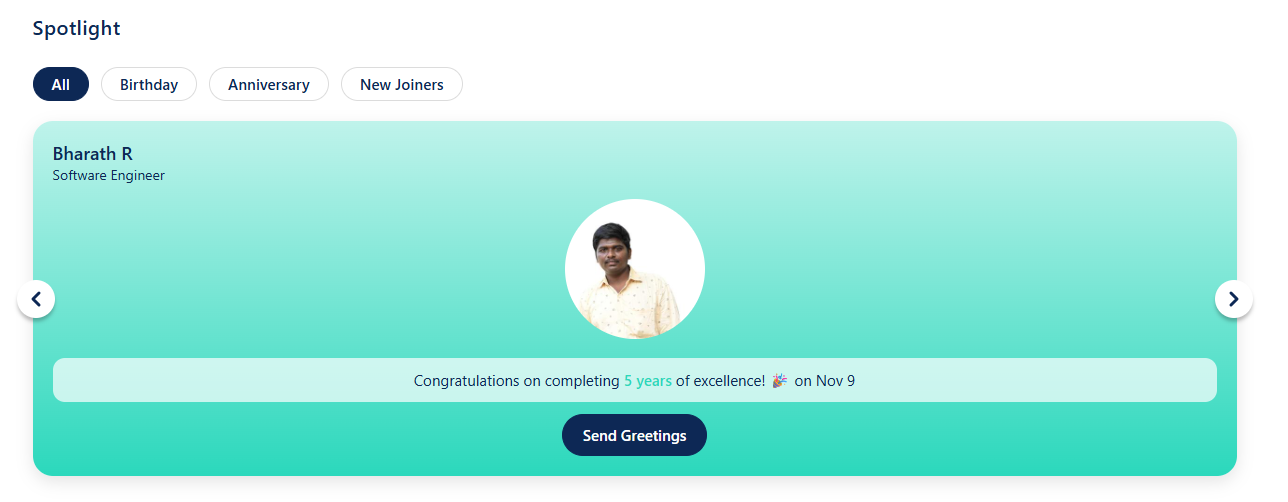Click the Software Engineer job title

point(108,176)
